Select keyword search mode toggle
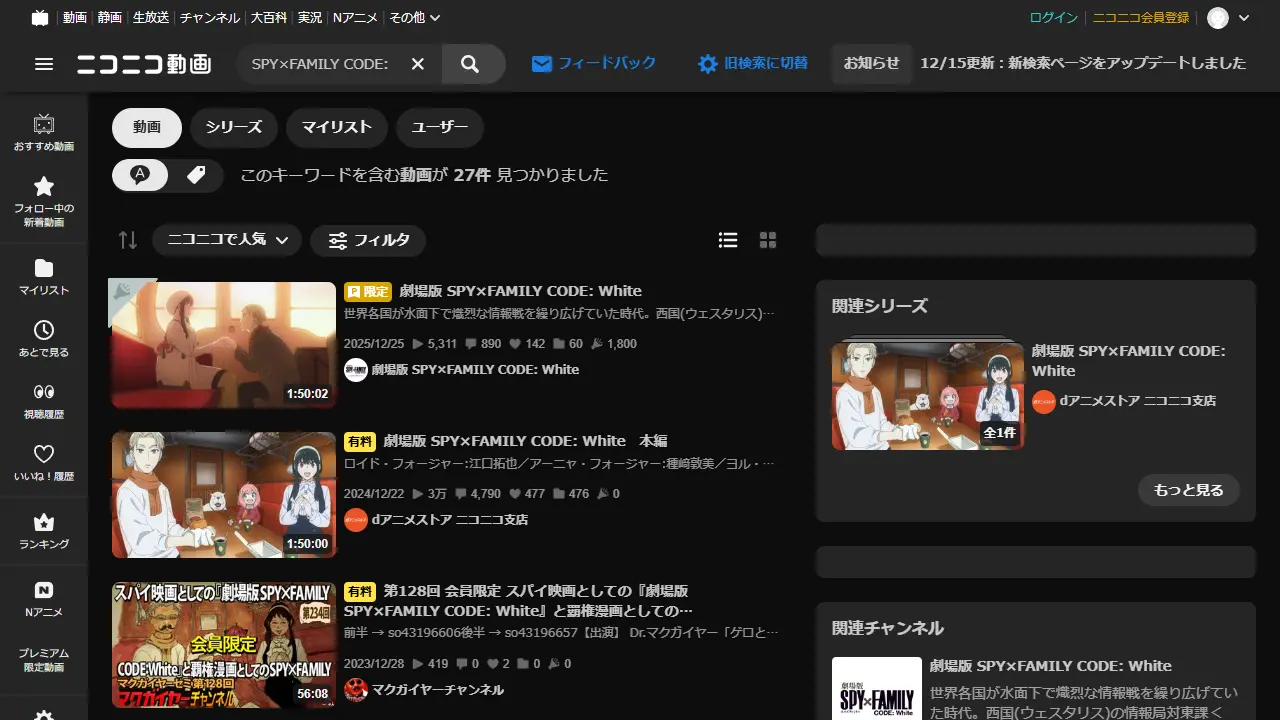The height and width of the screenshot is (720, 1280). [141, 175]
